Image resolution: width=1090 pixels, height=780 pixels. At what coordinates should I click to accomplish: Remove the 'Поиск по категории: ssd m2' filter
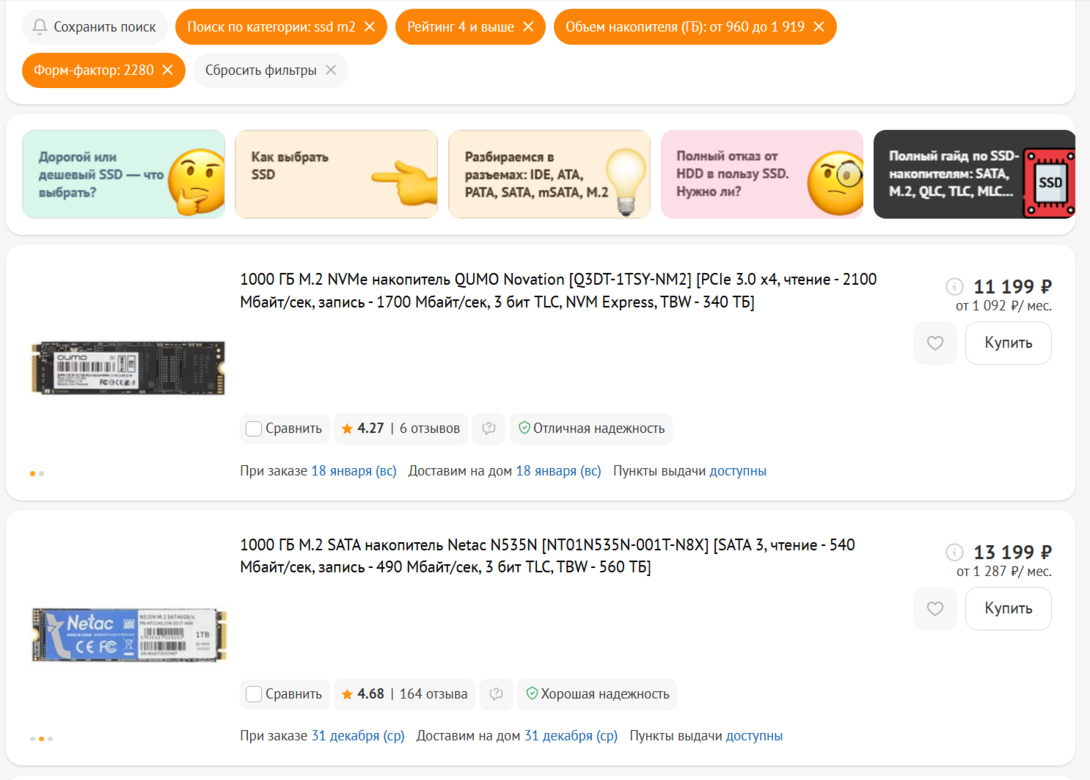(369, 27)
